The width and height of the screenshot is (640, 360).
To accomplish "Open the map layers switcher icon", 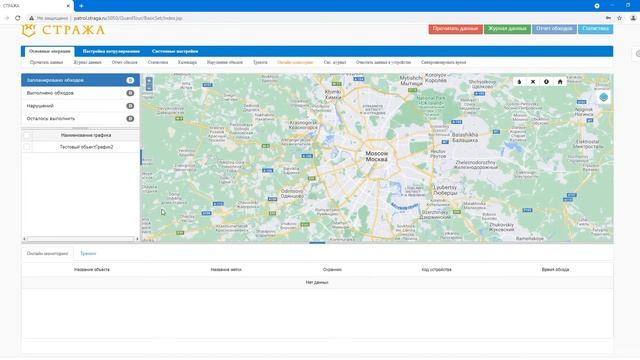I will [x=604, y=97].
